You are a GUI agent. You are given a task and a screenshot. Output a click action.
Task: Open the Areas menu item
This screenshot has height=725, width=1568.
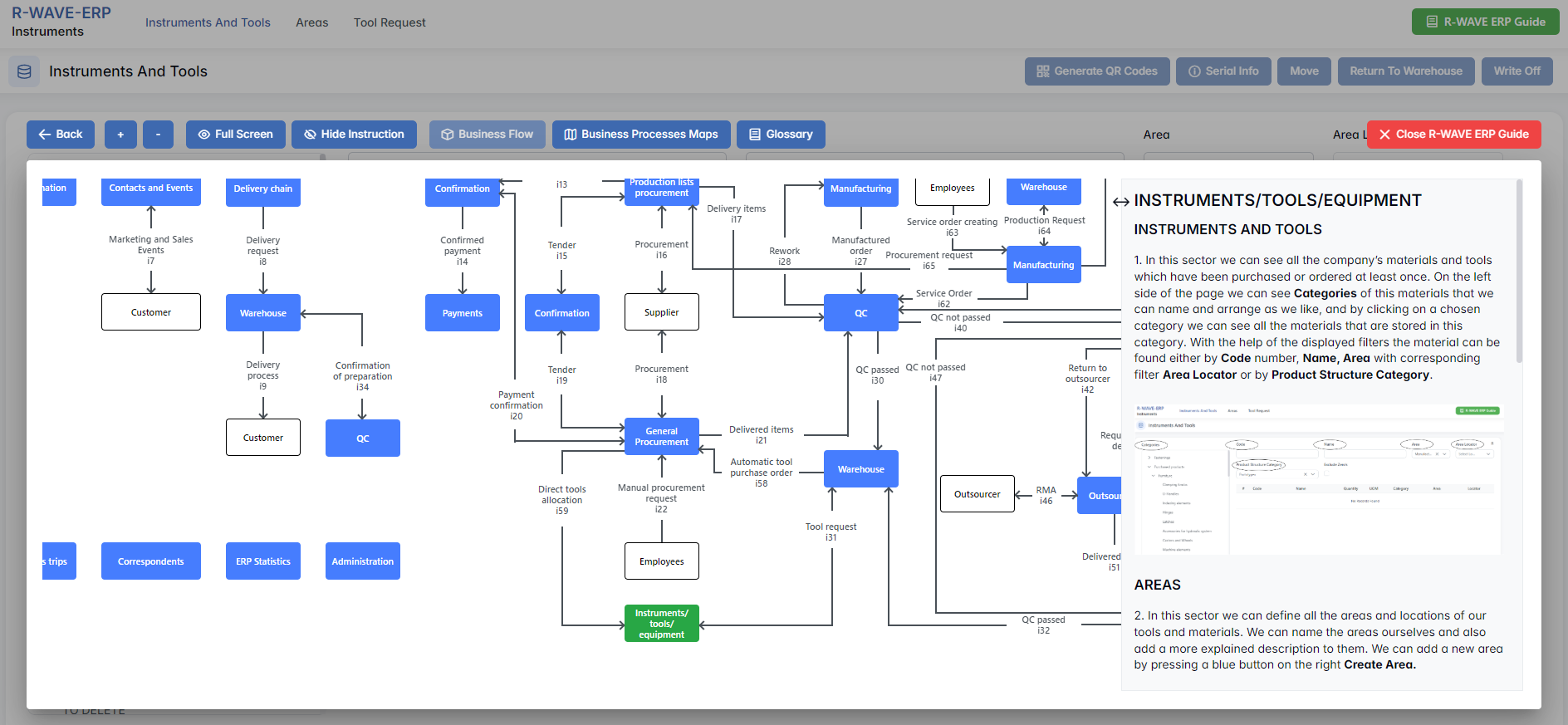311,22
